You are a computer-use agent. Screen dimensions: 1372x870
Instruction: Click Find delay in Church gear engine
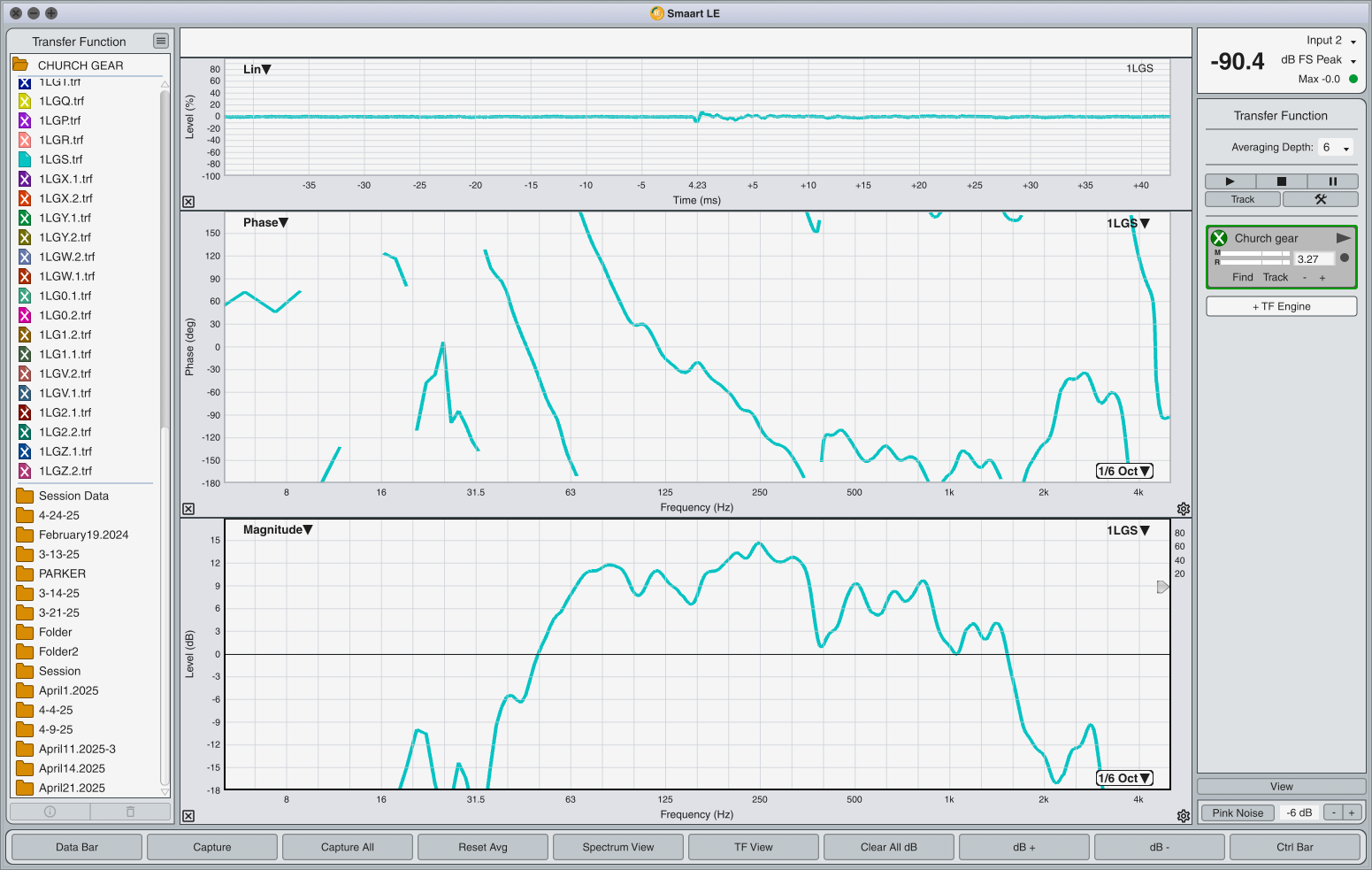pyautogui.click(x=1243, y=277)
